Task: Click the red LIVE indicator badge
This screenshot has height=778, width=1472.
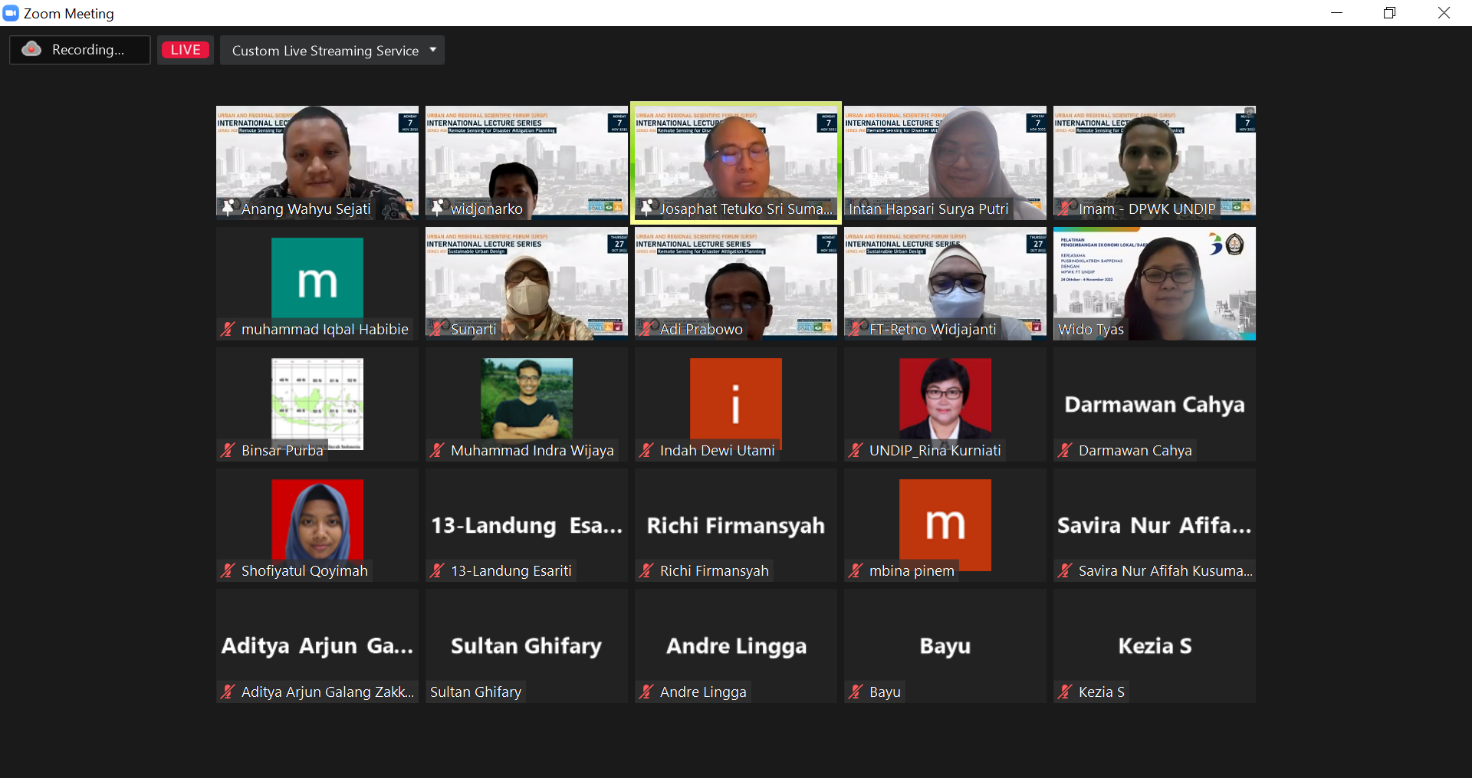Action: pos(185,50)
